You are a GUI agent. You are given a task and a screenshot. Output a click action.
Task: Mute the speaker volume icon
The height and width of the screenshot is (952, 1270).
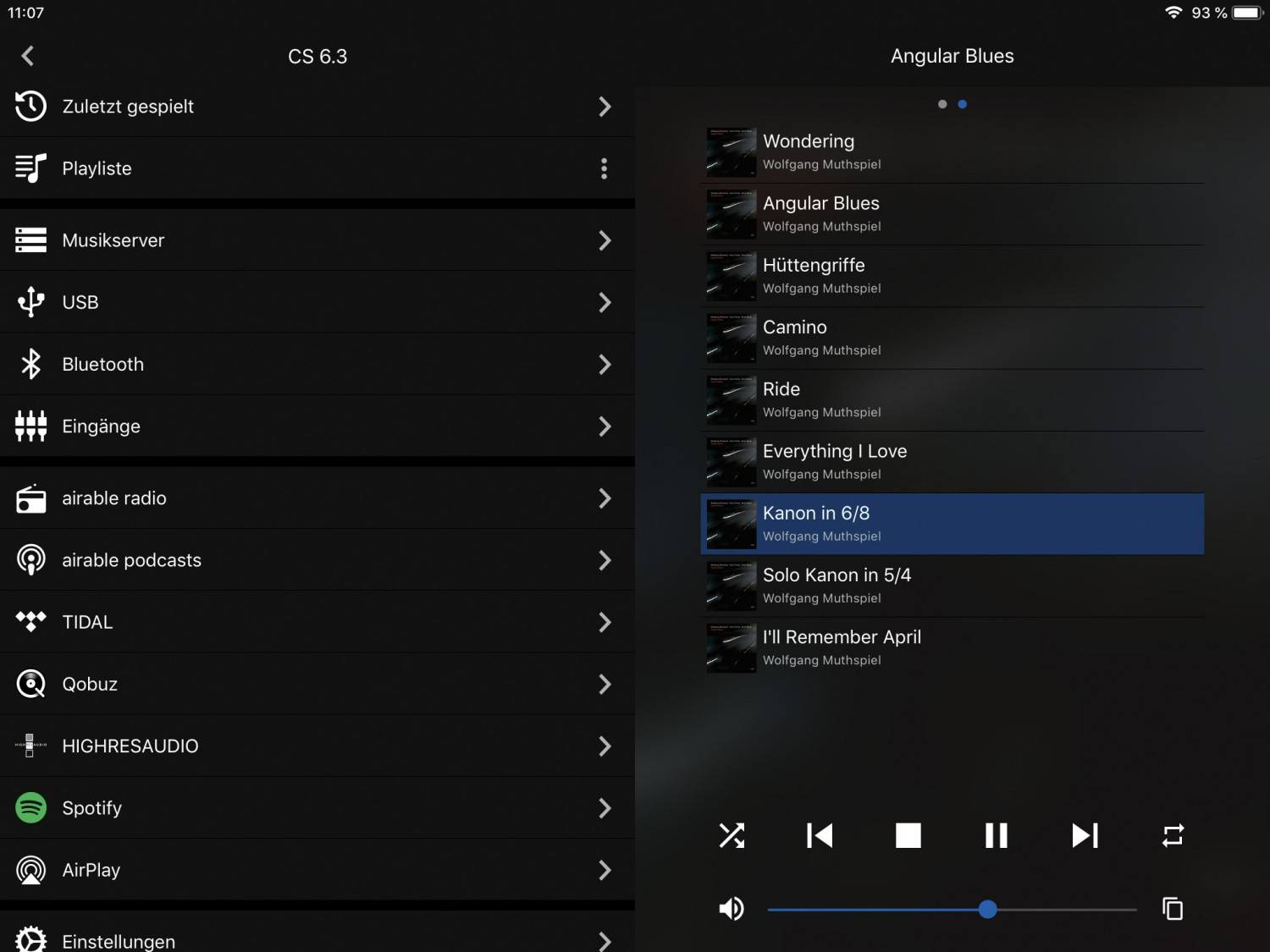732,909
